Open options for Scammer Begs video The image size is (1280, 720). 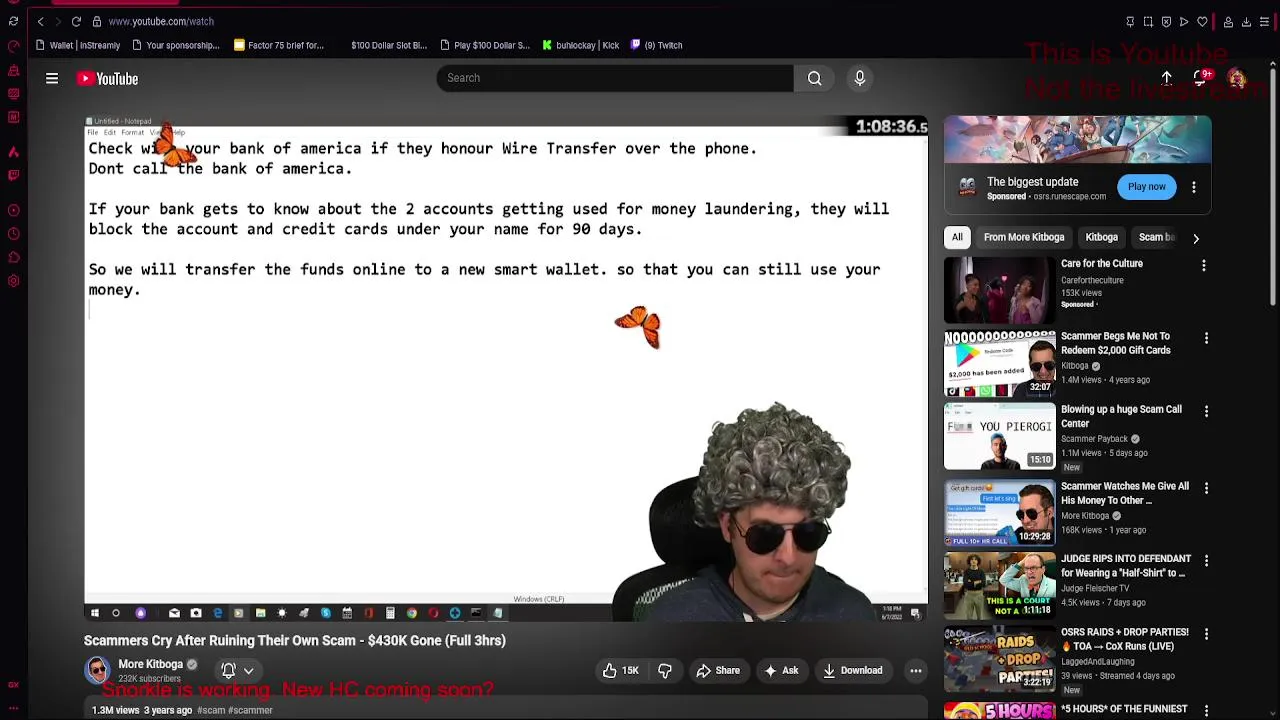(1206, 338)
